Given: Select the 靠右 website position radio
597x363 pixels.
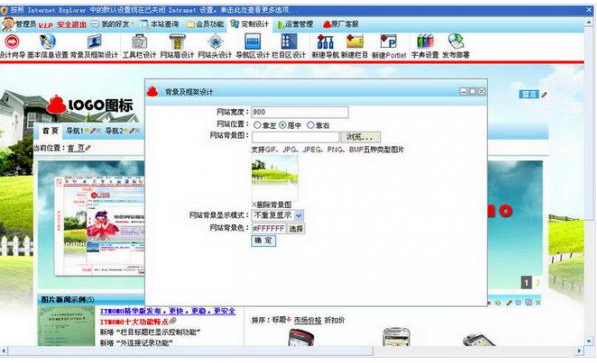Looking at the screenshot, I should 311,125.
